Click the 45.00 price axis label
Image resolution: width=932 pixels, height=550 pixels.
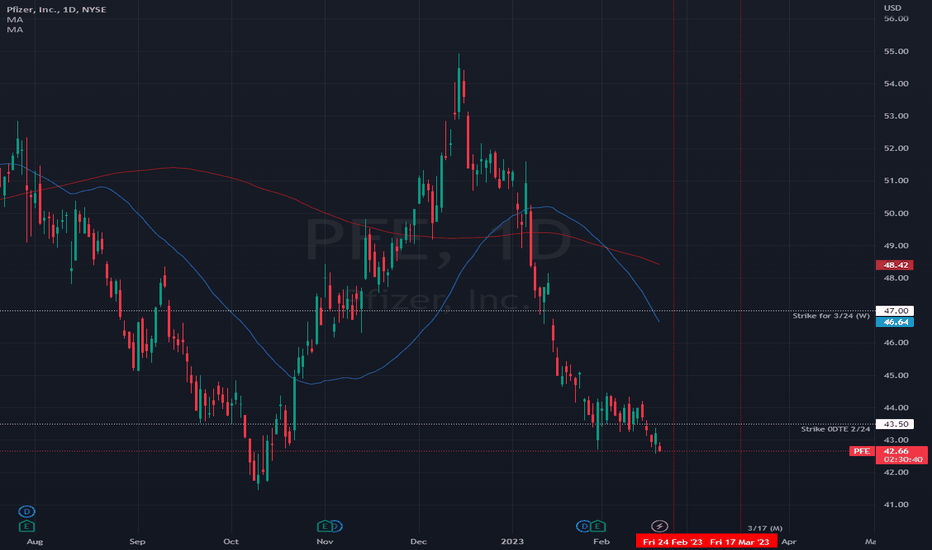coord(896,376)
